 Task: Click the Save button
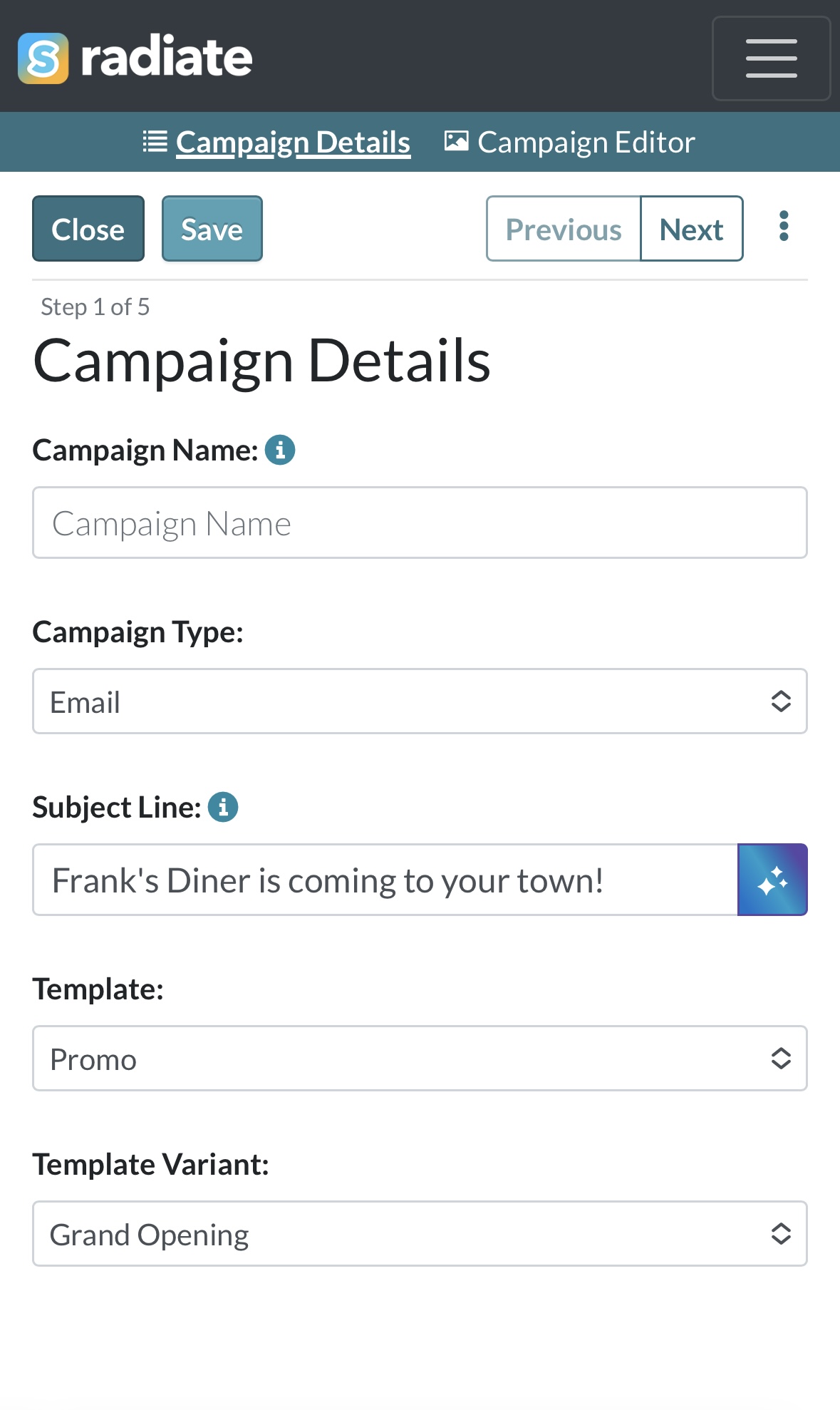(x=212, y=229)
